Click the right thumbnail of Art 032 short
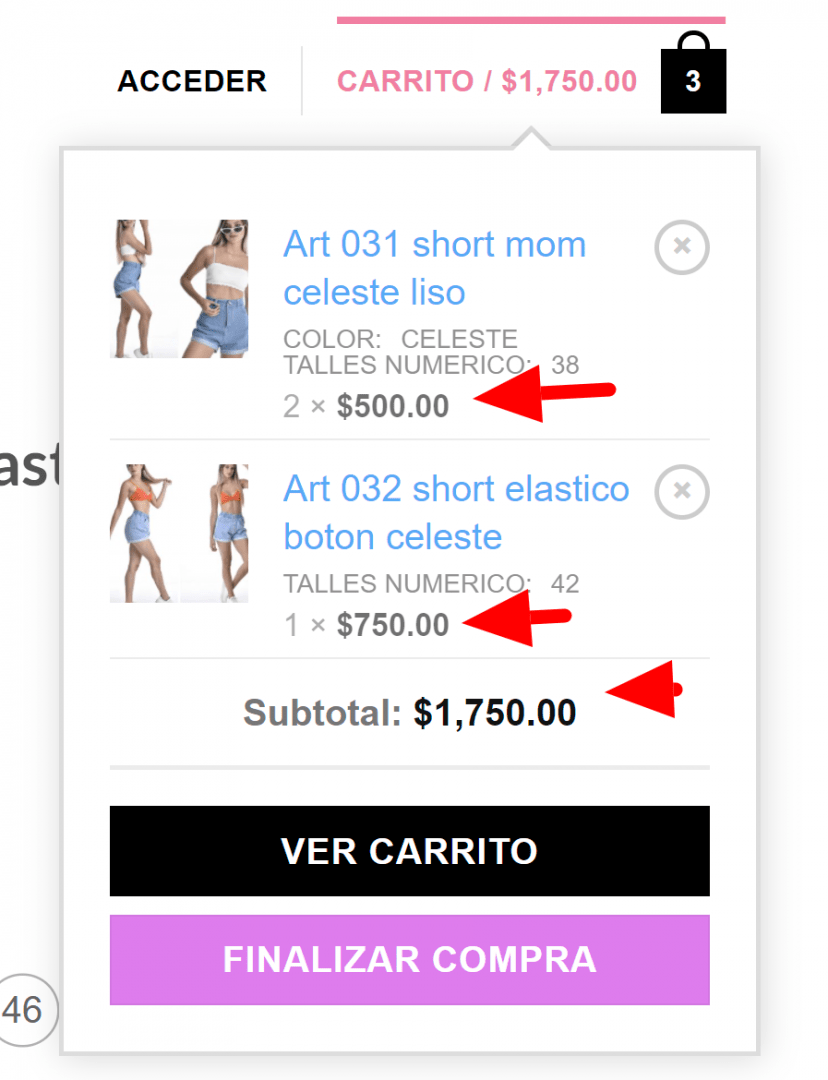The image size is (828, 1080). click(214, 533)
